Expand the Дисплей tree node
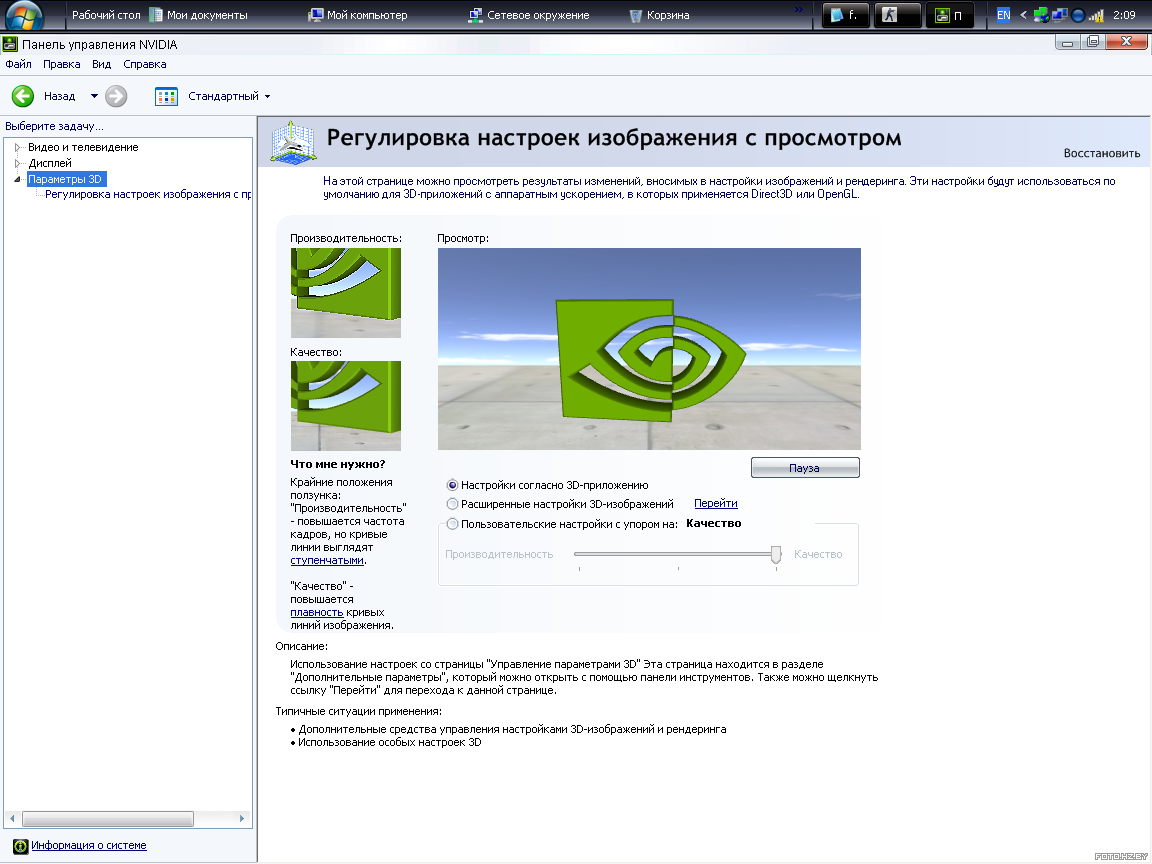The image size is (1152, 864). (x=18, y=163)
